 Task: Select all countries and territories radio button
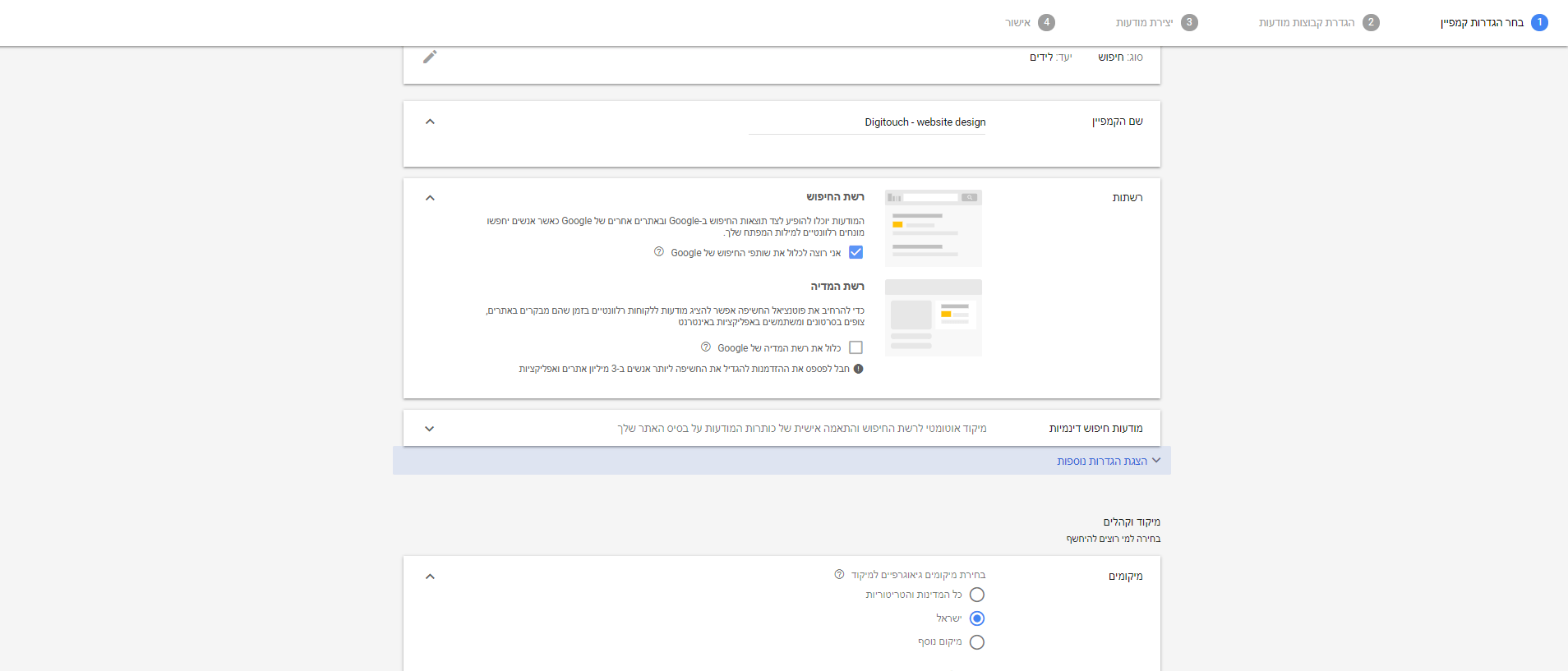(x=977, y=595)
